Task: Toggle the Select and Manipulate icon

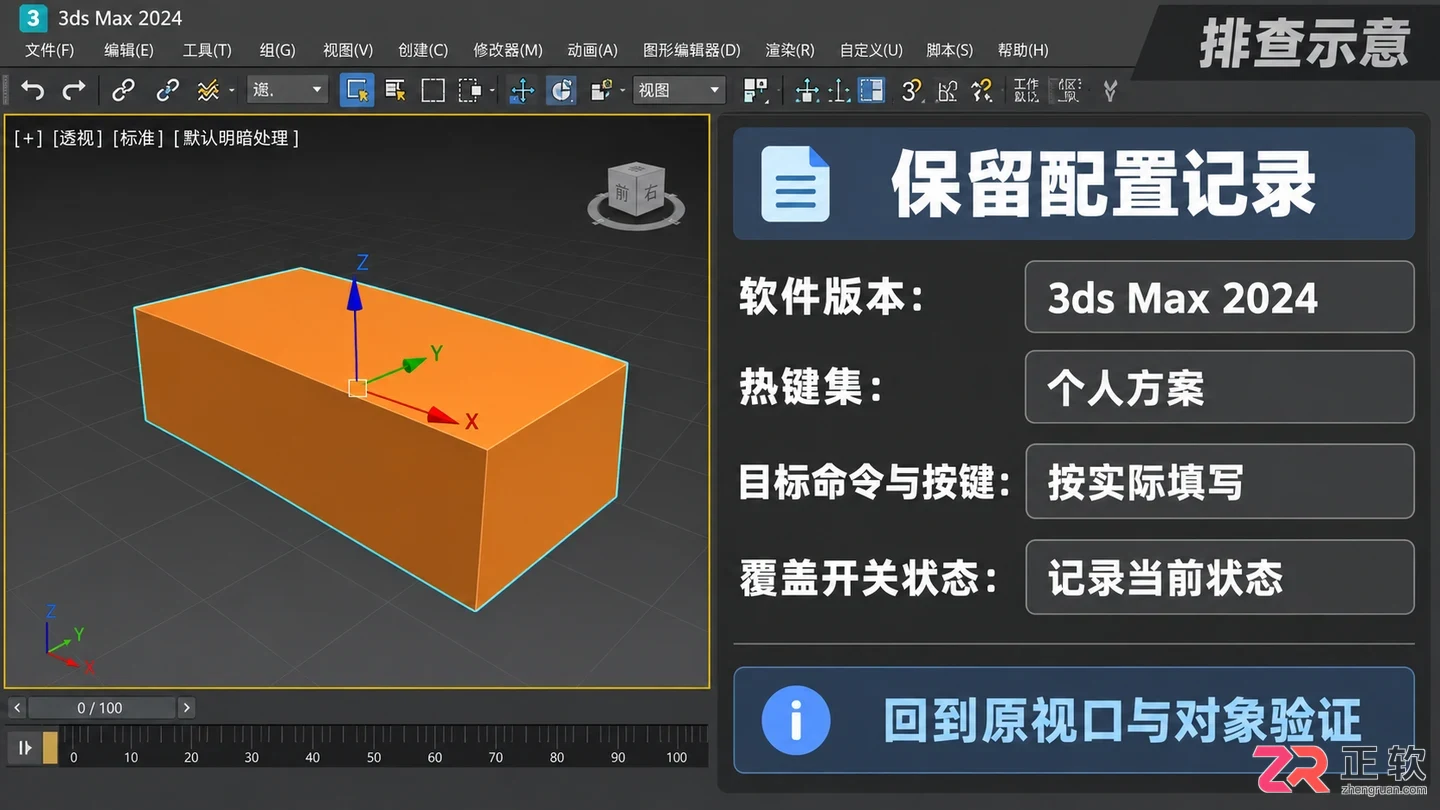Action: (806, 91)
